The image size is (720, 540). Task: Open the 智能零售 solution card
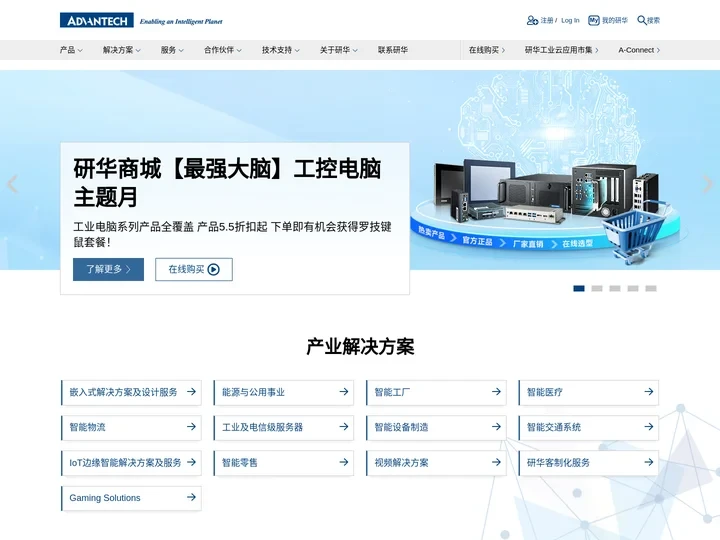[x=284, y=463]
